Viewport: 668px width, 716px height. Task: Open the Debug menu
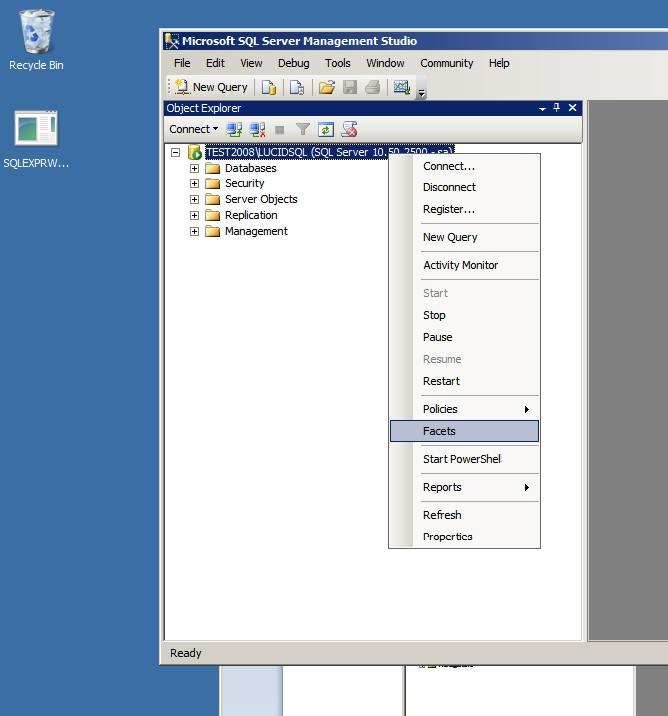[294, 63]
